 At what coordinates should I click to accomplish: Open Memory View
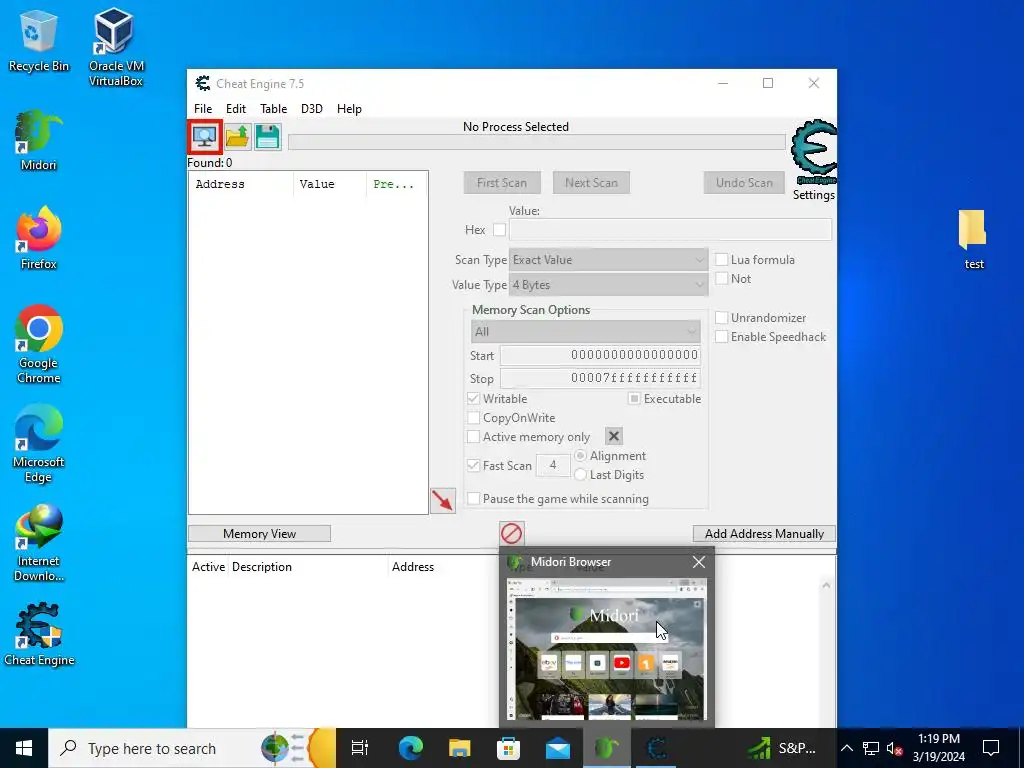click(259, 534)
